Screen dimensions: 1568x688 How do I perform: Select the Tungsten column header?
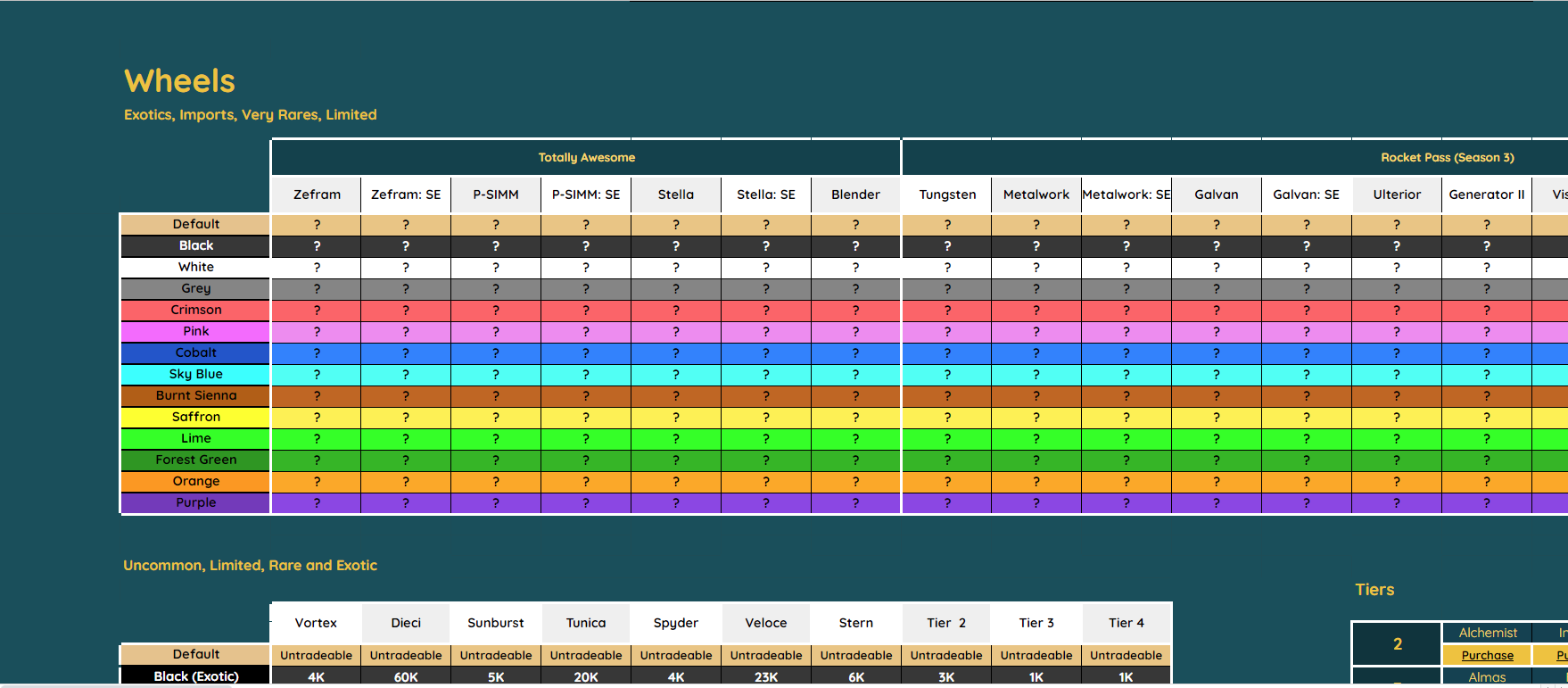[x=947, y=195]
